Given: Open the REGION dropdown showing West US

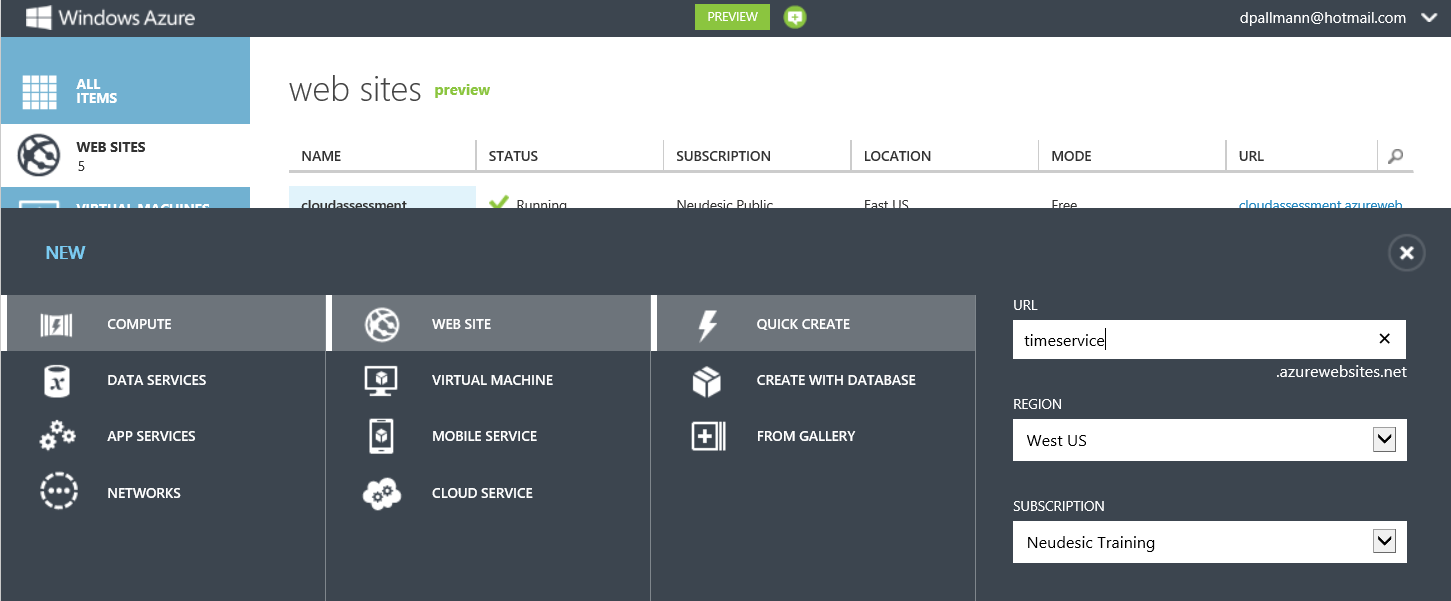Looking at the screenshot, I should 1209,440.
